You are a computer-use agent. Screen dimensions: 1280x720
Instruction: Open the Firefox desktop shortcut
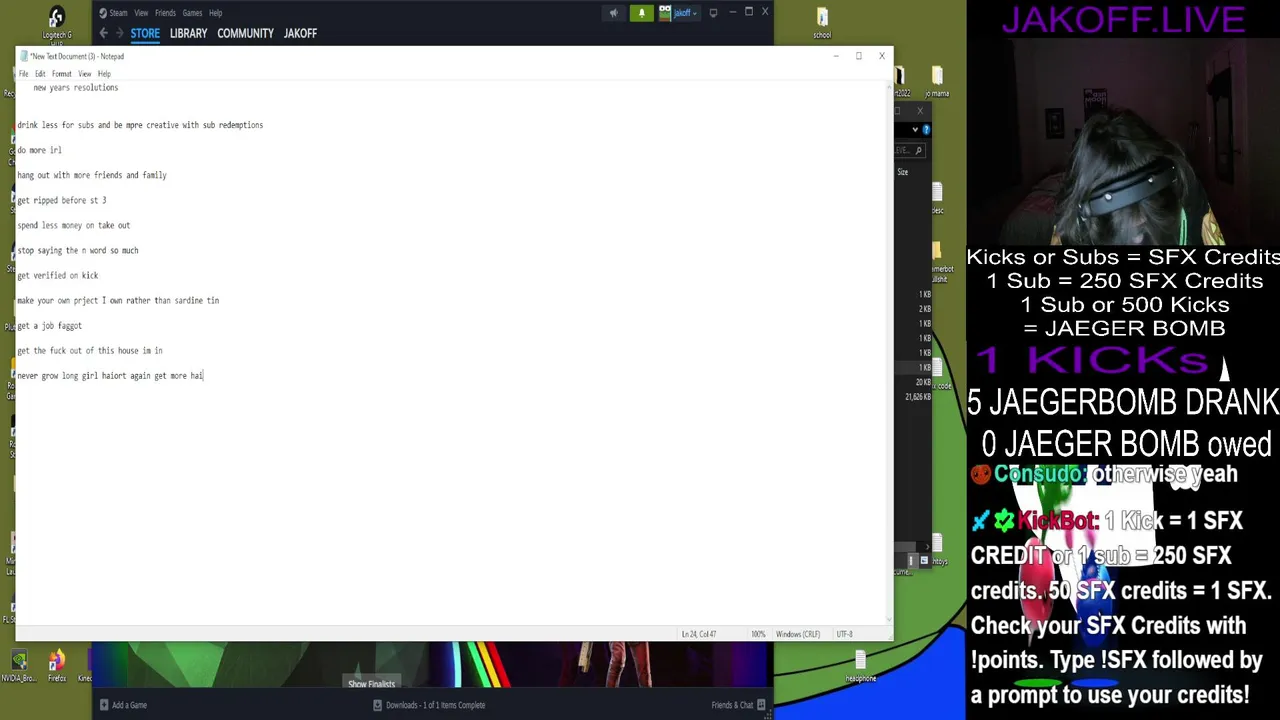point(57,666)
